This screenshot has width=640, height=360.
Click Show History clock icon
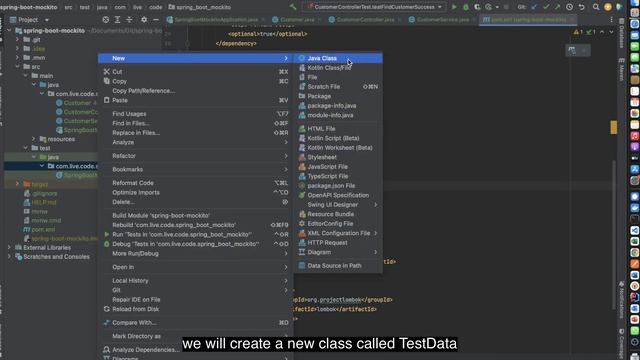point(569,7)
